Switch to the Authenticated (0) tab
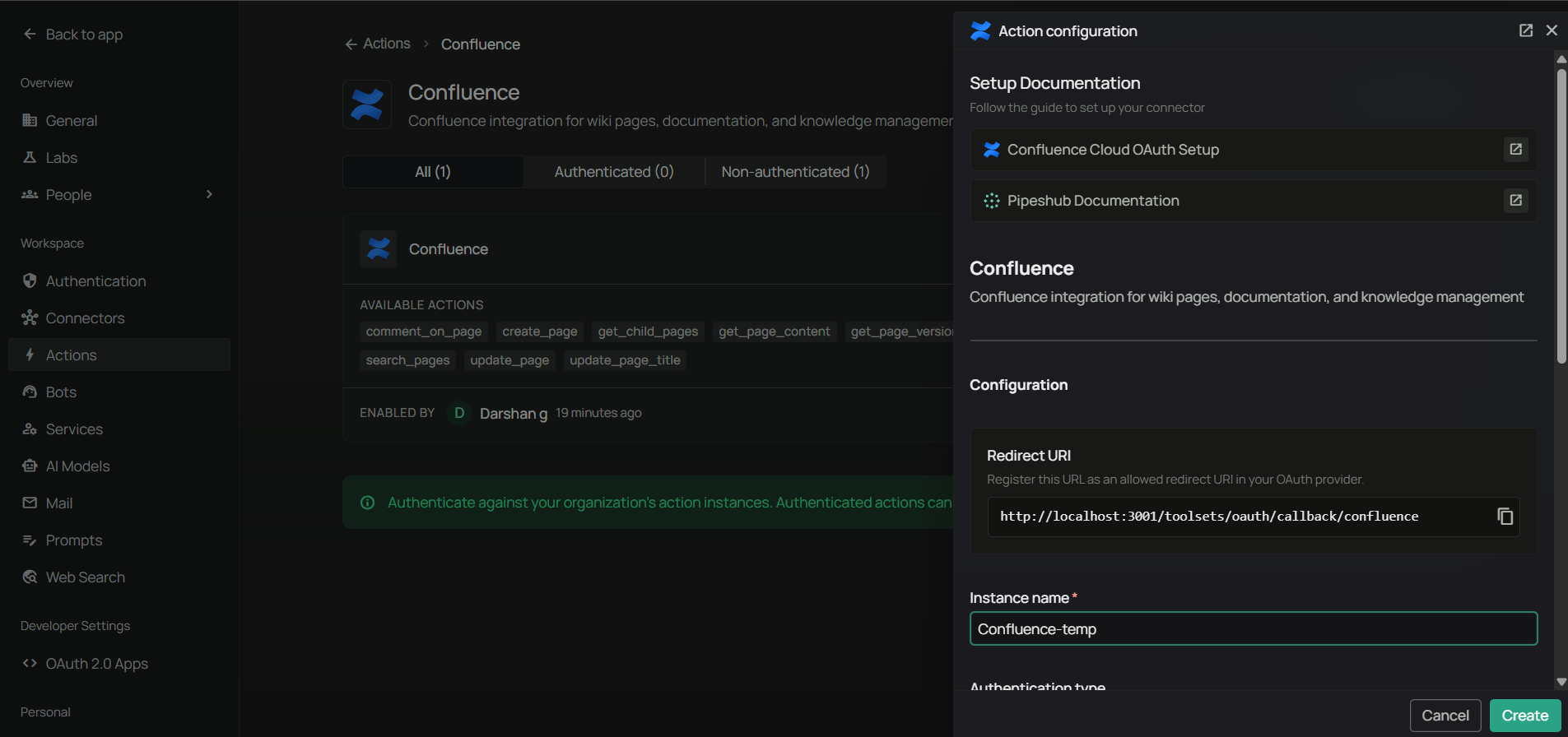 tap(614, 172)
